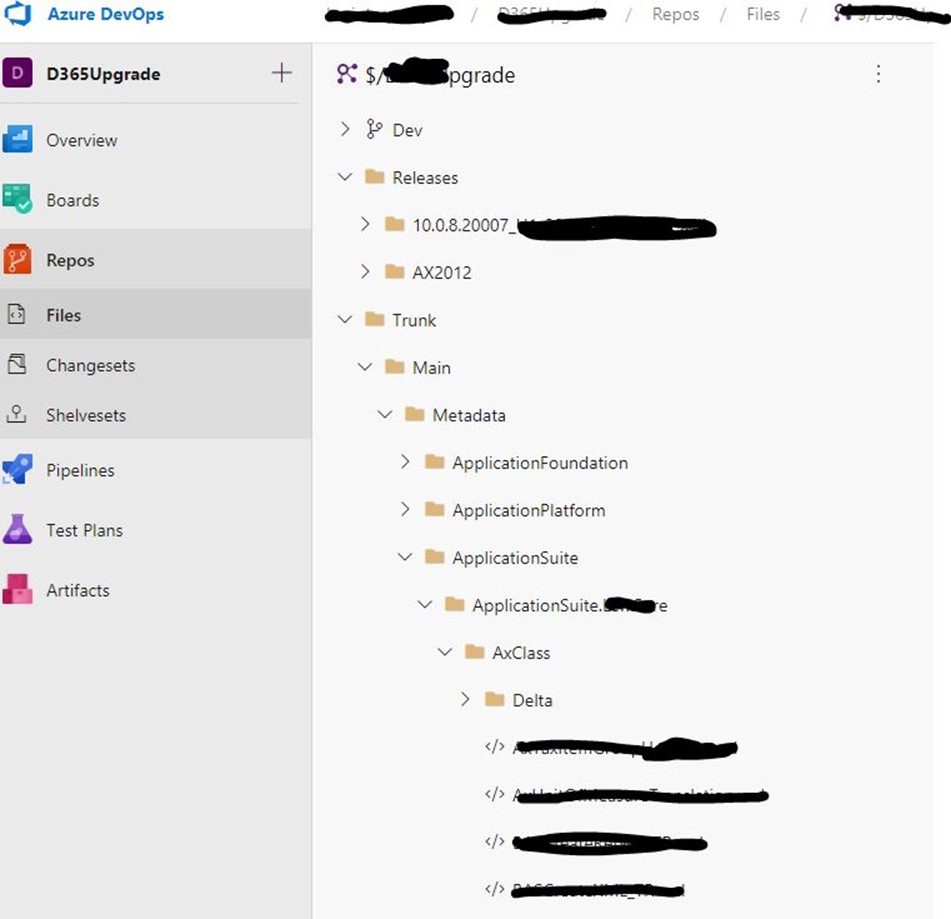Select the Trunk folder
This screenshot has height=919, width=951.
(x=414, y=320)
